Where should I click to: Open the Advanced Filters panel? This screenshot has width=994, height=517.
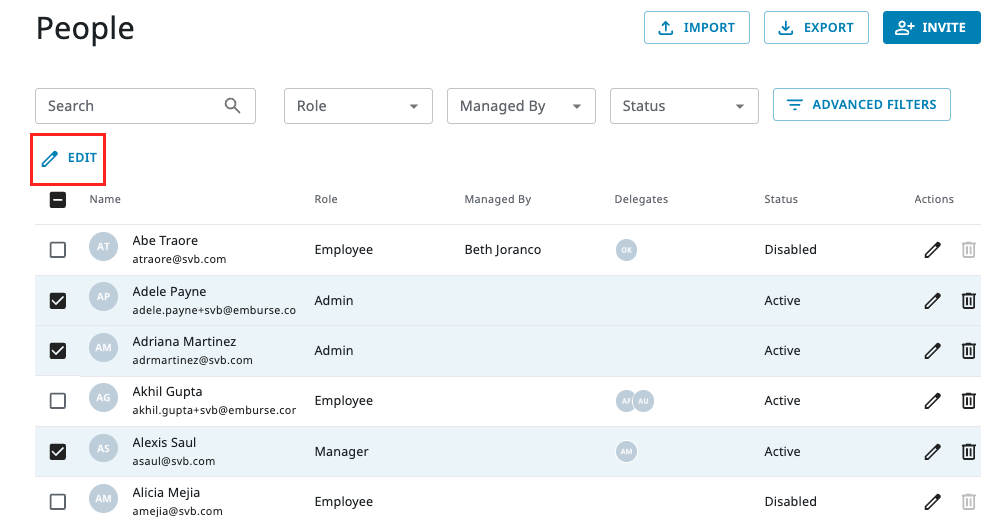click(861, 105)
